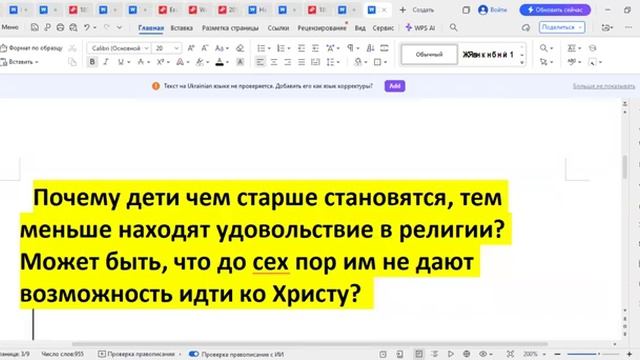Screen dimensions: 640x360
Task: Toggle superscript button
Action: (160, 62)
